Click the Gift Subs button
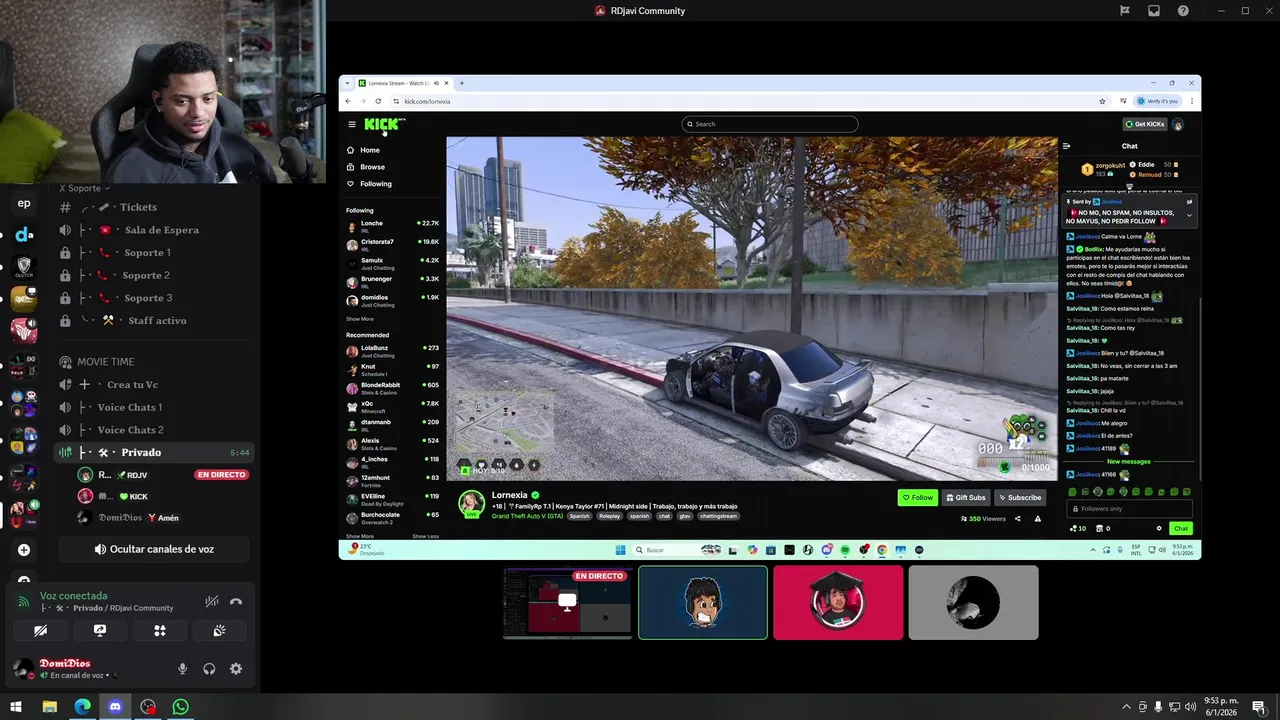 (x=966, y=497)
